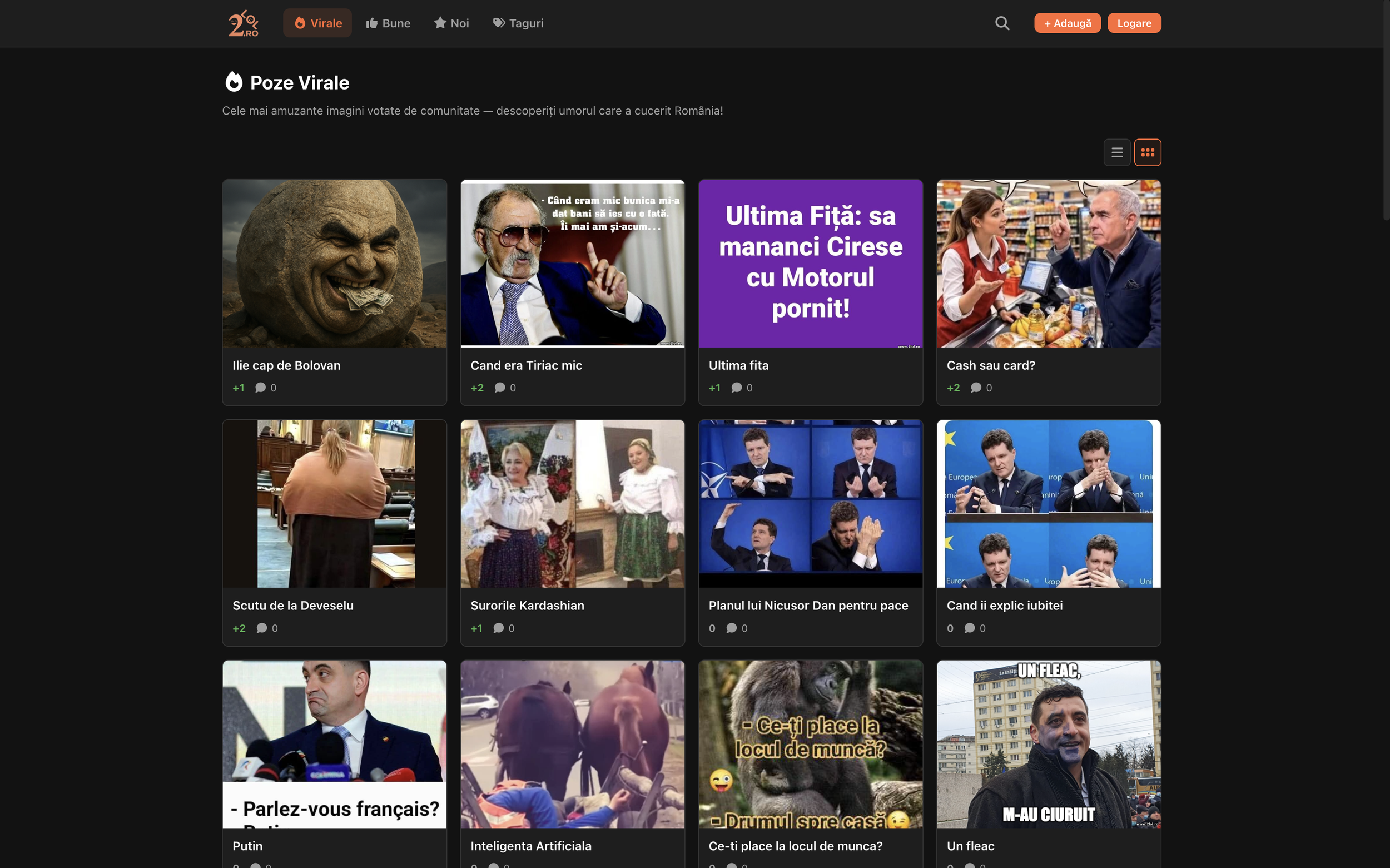Open the Noi section

tap(451, 23)
